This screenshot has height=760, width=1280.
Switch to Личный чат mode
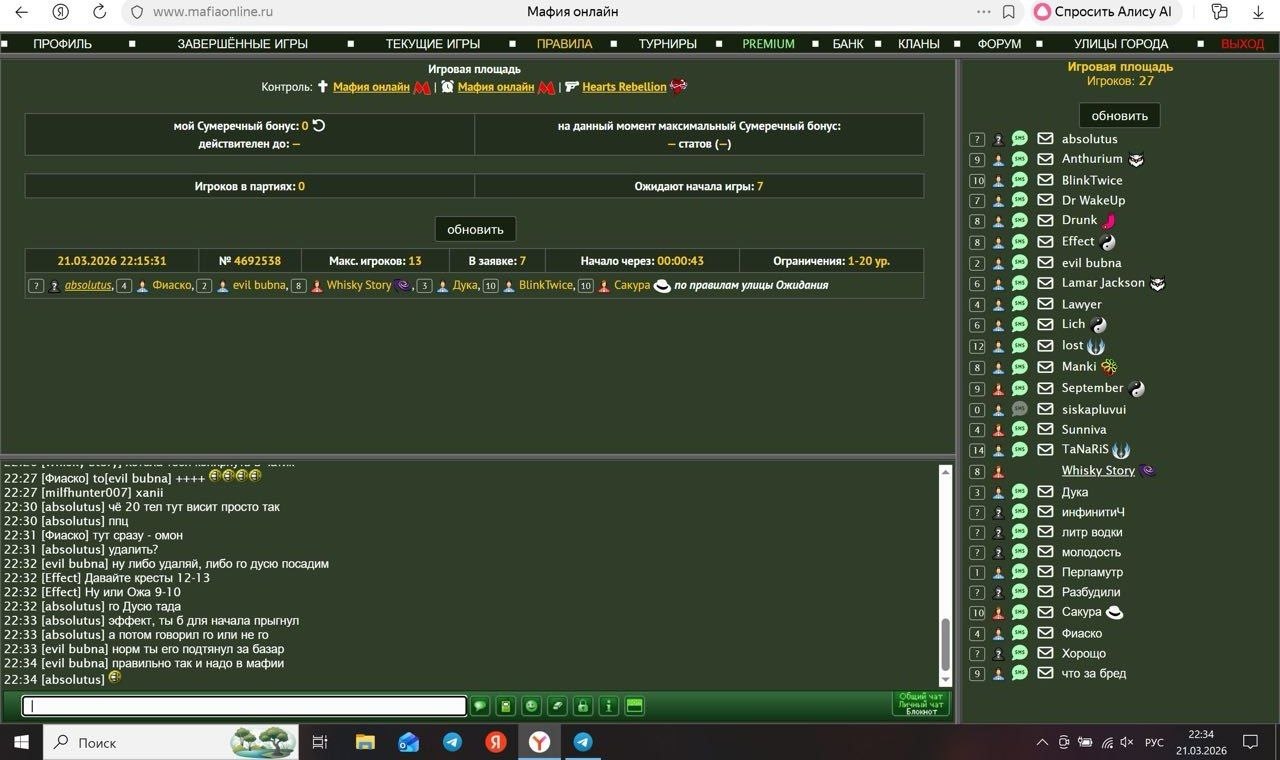pyautogui.click(x=921, y=704)
